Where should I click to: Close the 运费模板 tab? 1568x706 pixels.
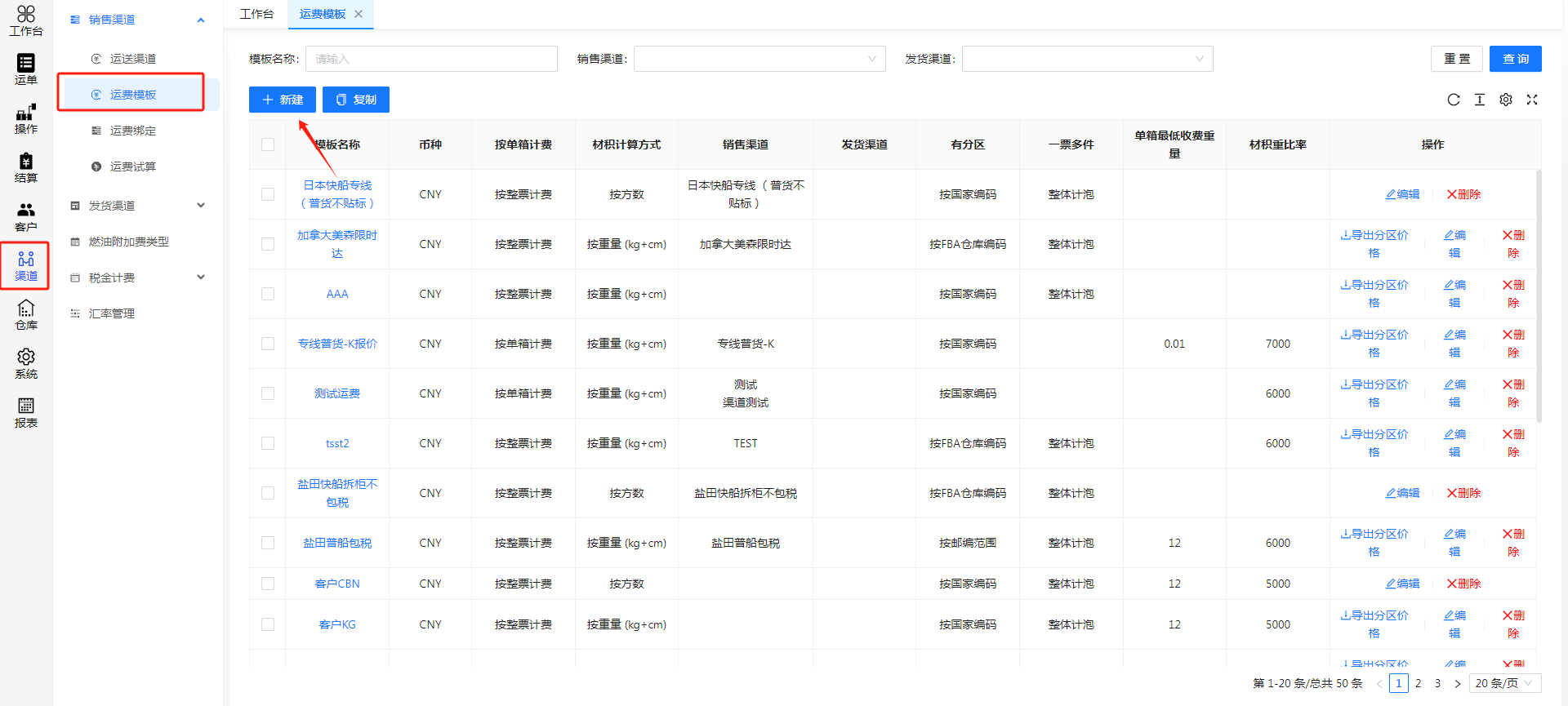click(x=359, y=14)
